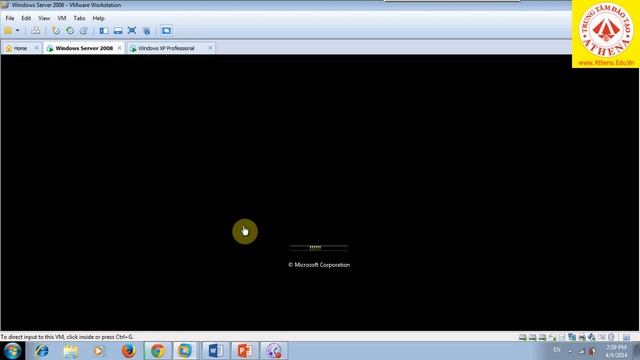Switch to Unity mode icon
The height and width of the screenshot is (360, 640).
[147, 31]
